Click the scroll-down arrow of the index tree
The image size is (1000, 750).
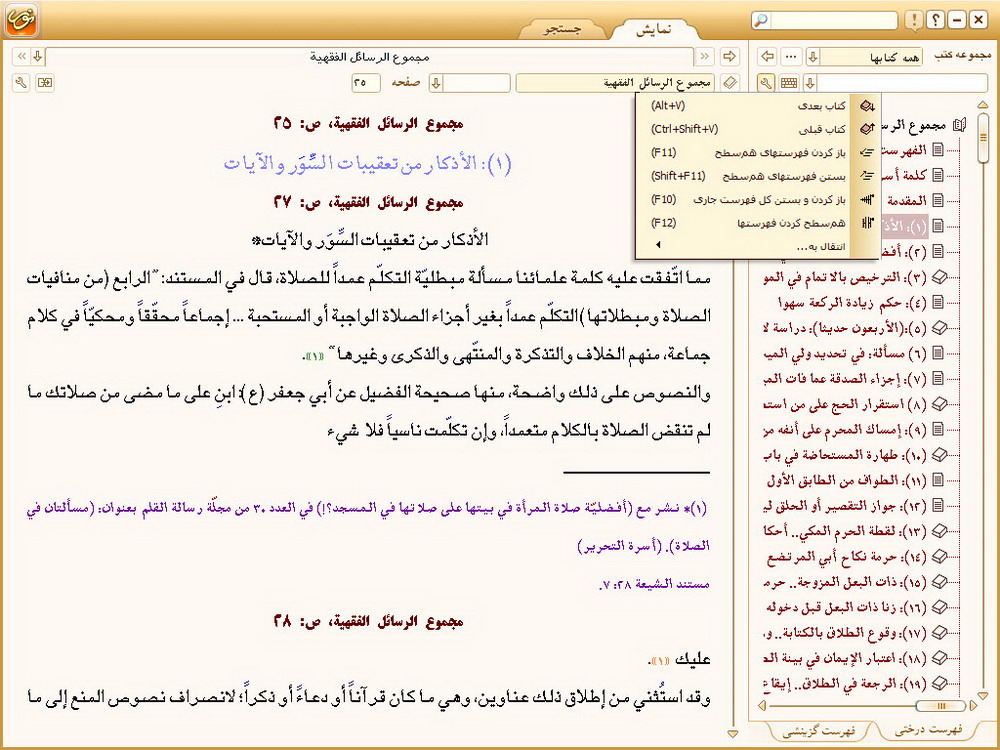coord(983,695)
